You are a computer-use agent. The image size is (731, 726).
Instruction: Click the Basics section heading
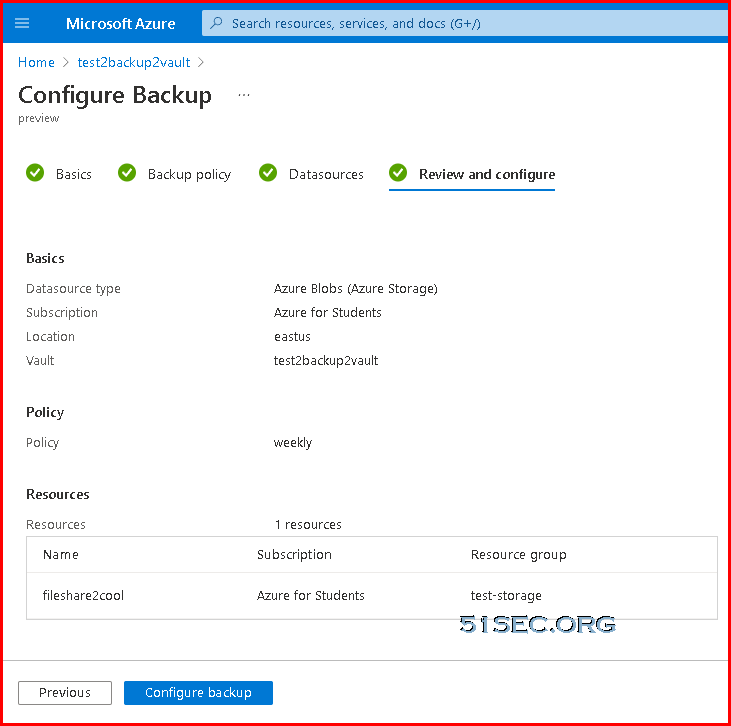(x=45, y=258)
